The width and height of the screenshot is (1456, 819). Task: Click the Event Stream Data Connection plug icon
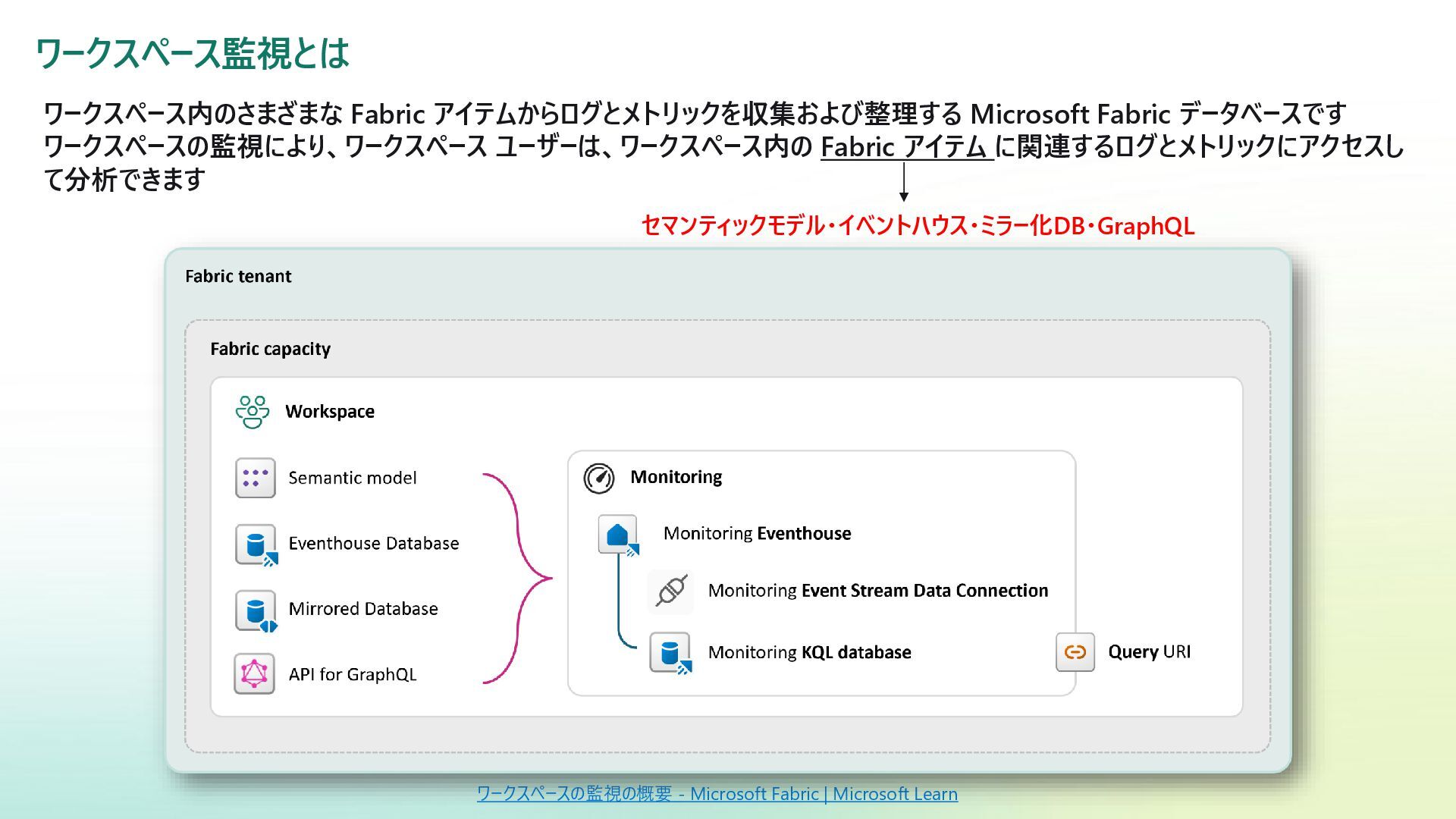[671, 591]
